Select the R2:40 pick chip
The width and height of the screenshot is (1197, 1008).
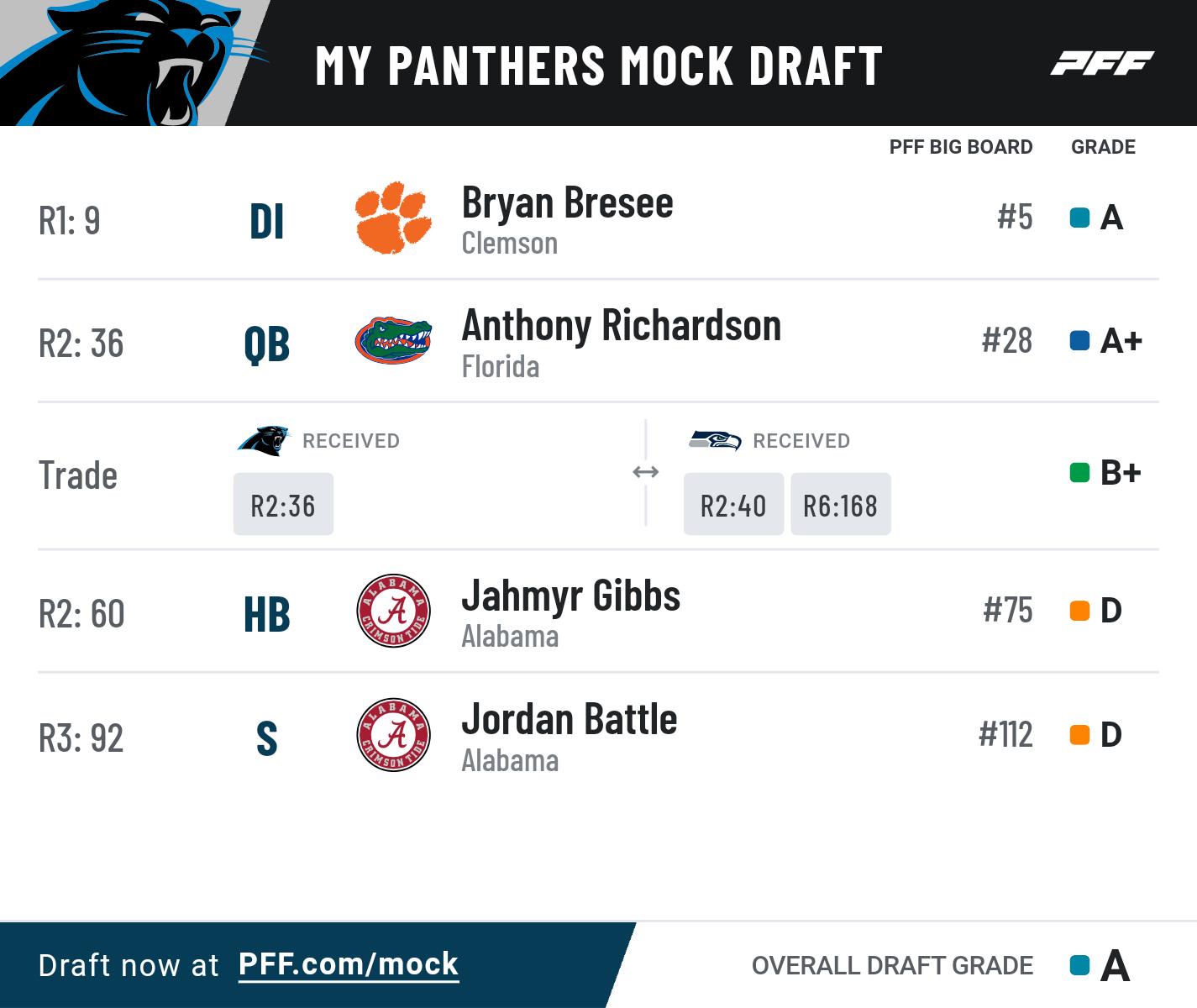pyautogui.click(x=733, y=504)
